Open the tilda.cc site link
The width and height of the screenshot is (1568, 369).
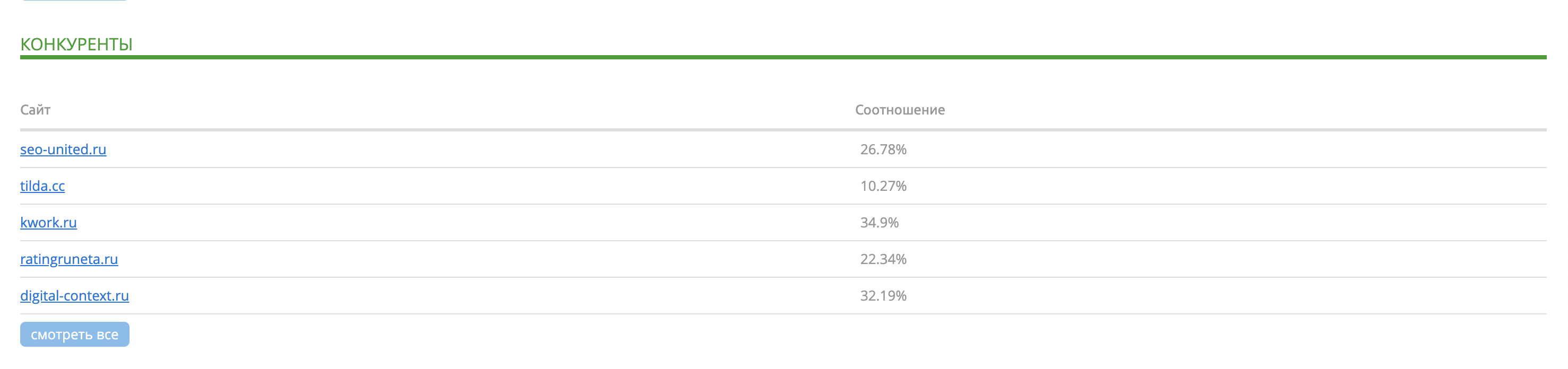tap(42, 186)
